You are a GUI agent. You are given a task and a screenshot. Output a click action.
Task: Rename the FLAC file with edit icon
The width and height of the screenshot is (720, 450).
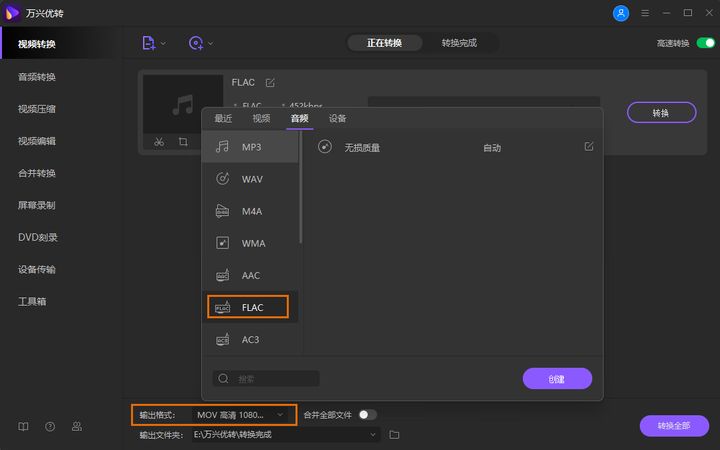[x=270, y=83]
